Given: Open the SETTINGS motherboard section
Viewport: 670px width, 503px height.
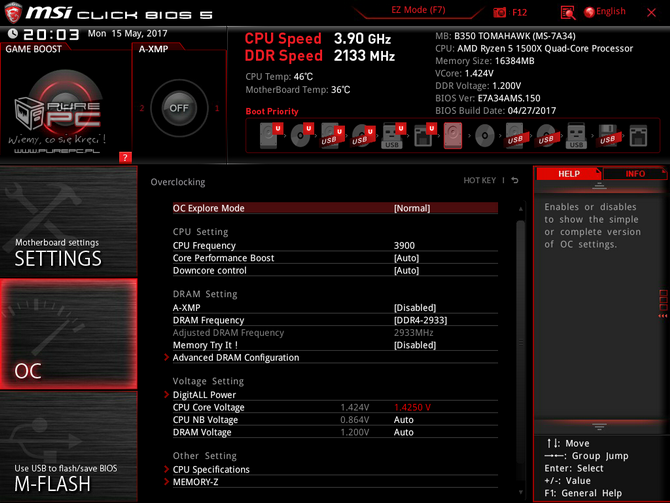Looking at the screenshot, I should point(68,221).
